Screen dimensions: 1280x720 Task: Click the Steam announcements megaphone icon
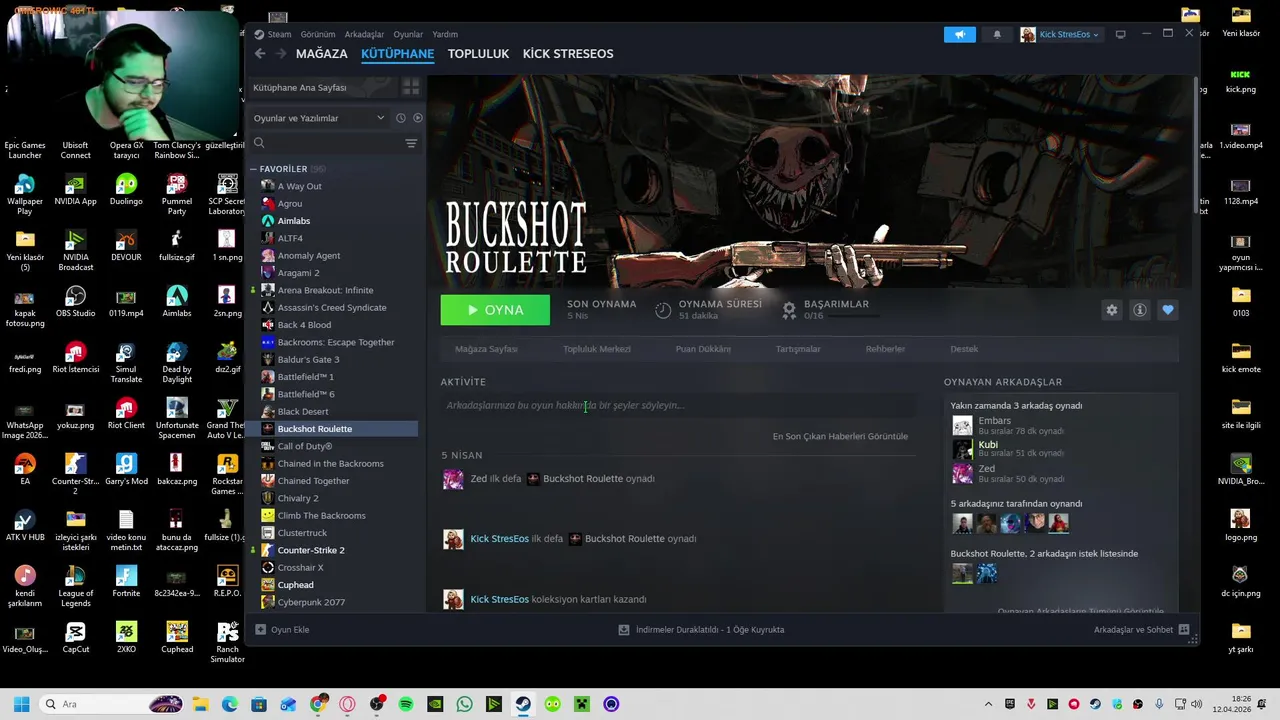[959, 34]
